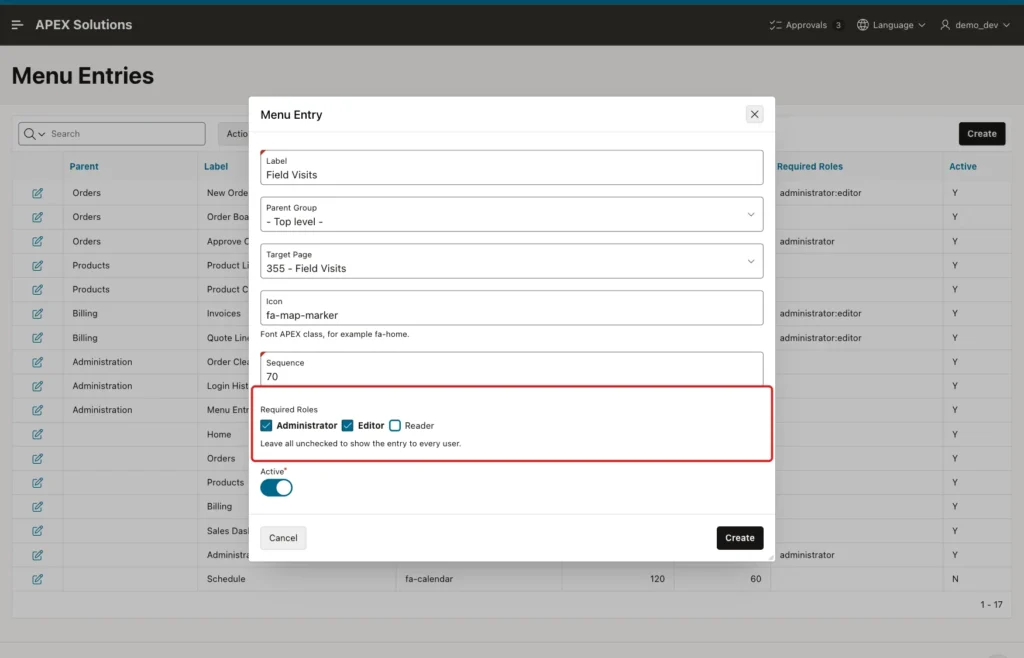1024x658 pixels.
Task: Edit the Administration Login History row
Action: tap(37, 386)
